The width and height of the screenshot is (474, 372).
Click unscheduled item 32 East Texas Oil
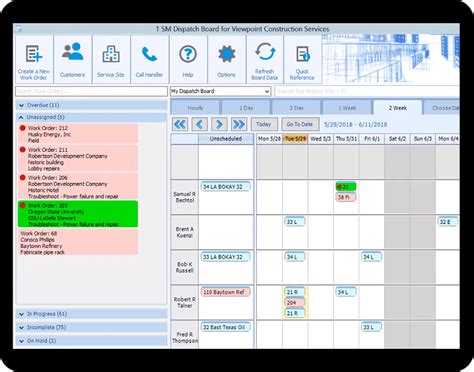click(x=225, y=327)
